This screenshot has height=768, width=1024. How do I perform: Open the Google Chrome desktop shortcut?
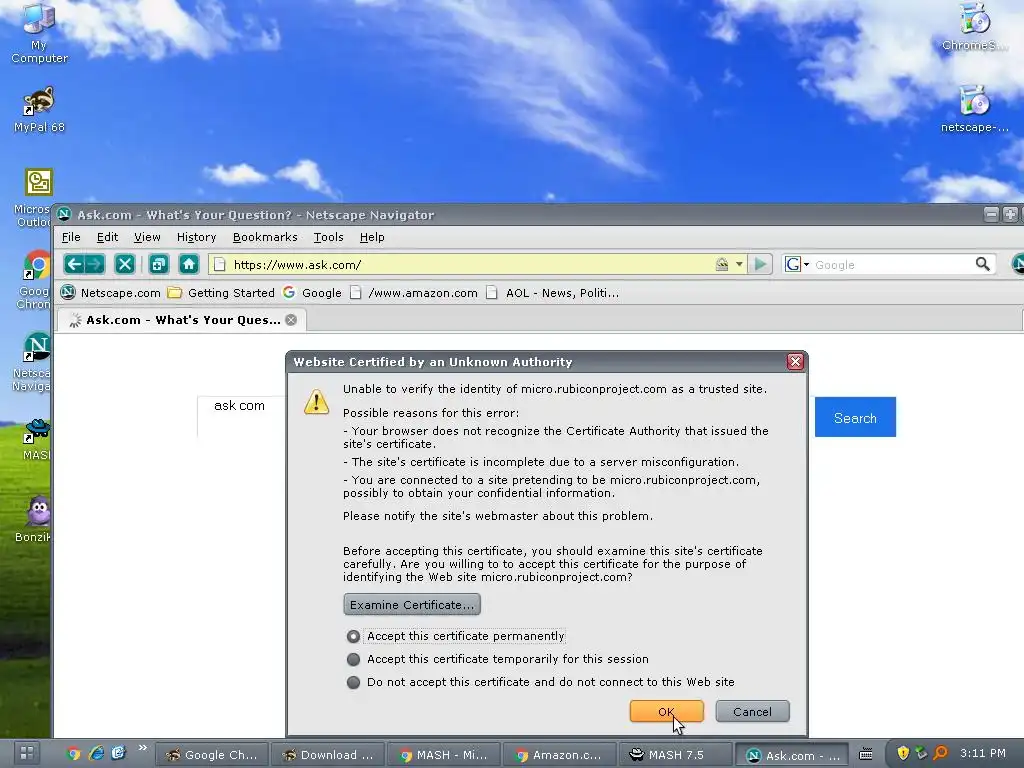(x=37, y=280)
